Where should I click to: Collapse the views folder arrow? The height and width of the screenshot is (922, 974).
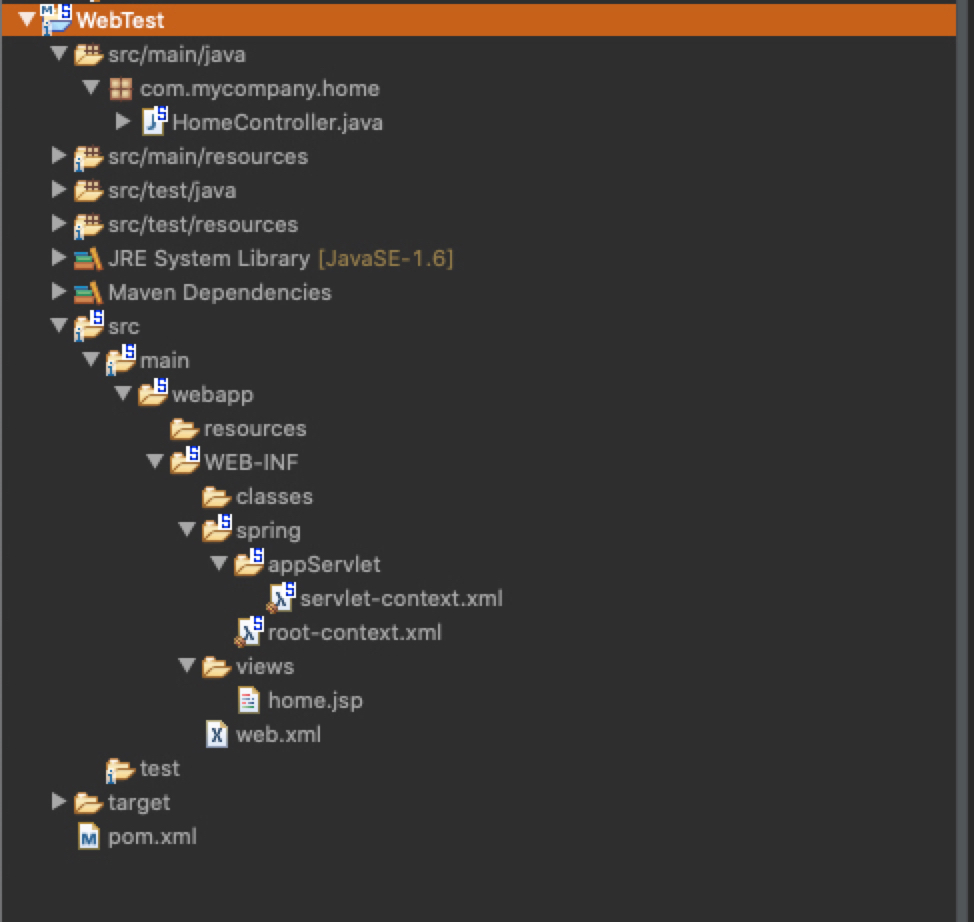(x=187, y=665)
